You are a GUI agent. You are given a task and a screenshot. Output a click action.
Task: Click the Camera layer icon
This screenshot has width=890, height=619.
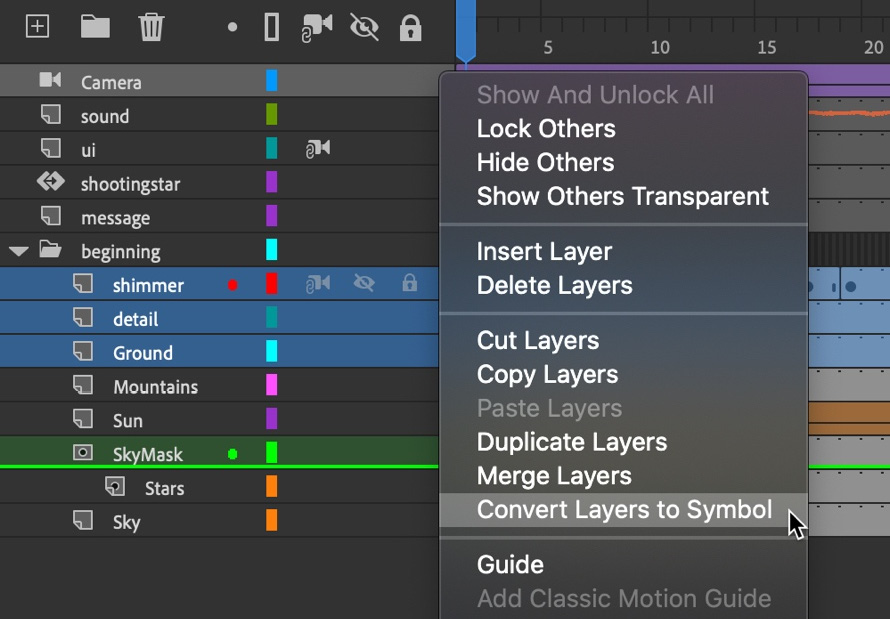point(50,80)
